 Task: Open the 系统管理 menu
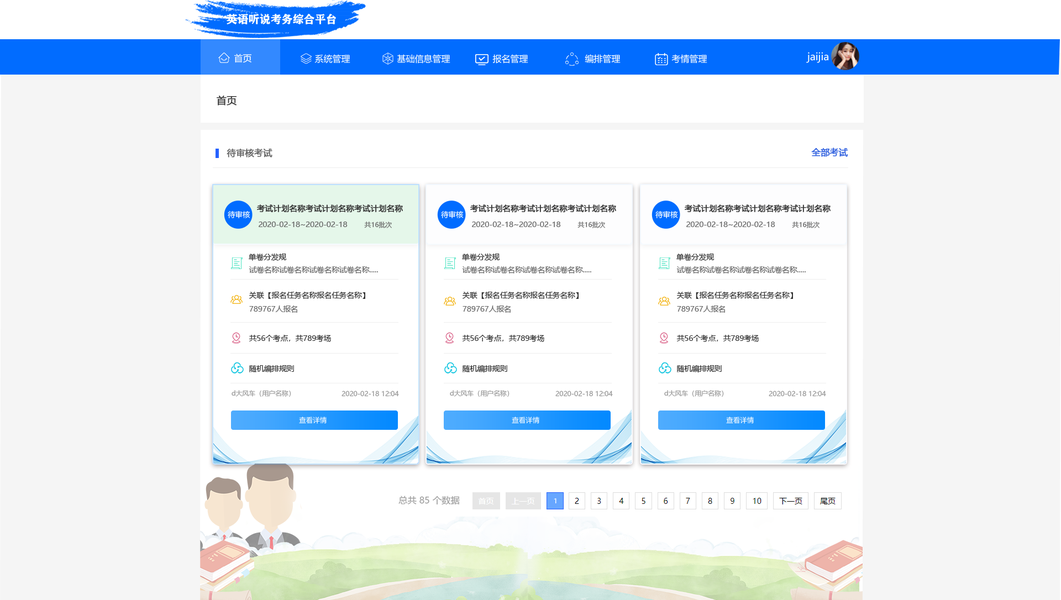(325, 59)
